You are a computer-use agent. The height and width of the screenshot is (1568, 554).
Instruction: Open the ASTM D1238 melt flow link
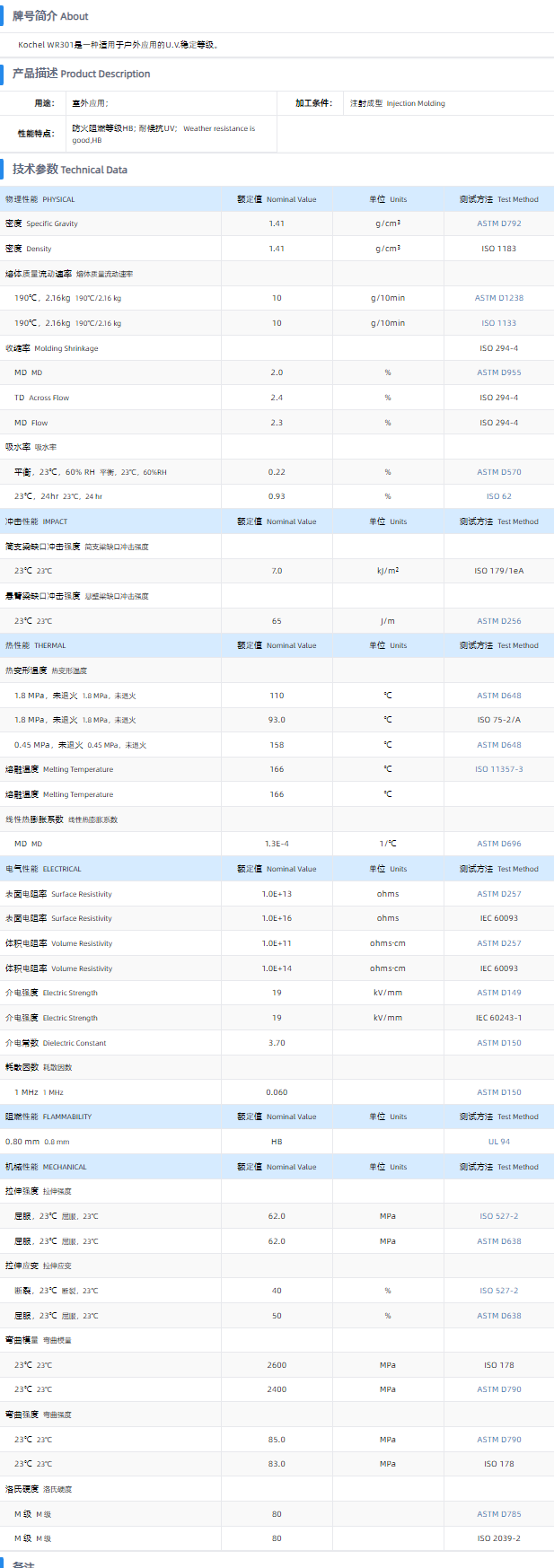[x=498, y=298]
